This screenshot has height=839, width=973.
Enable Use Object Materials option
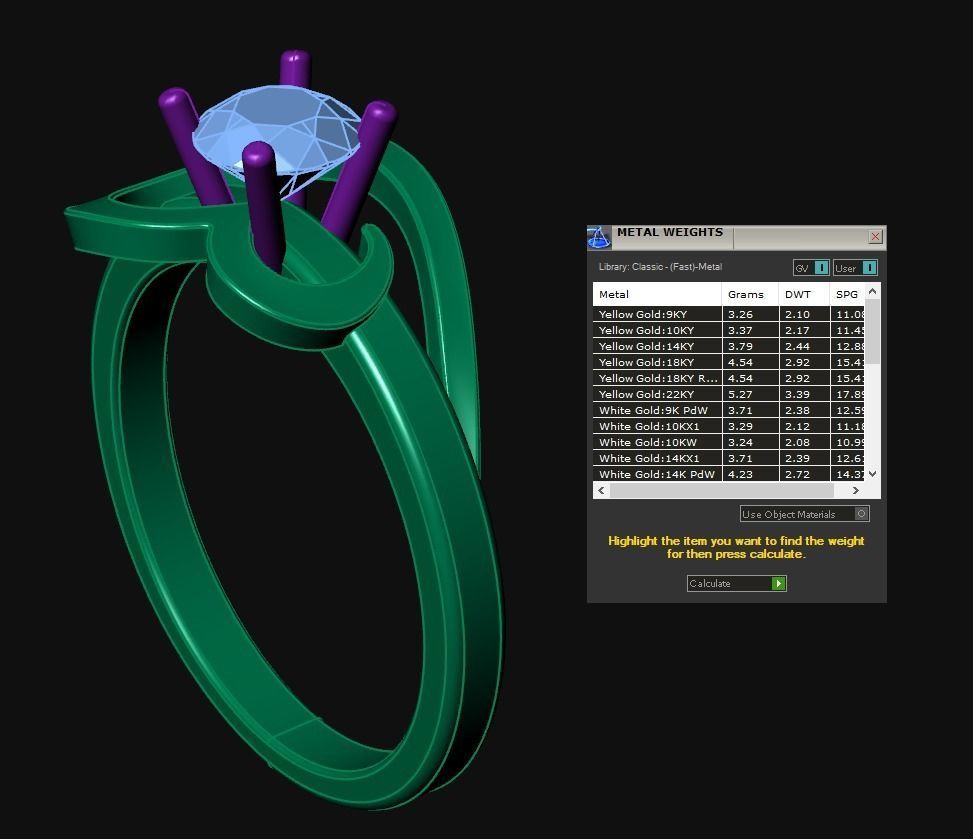[804, 514]
